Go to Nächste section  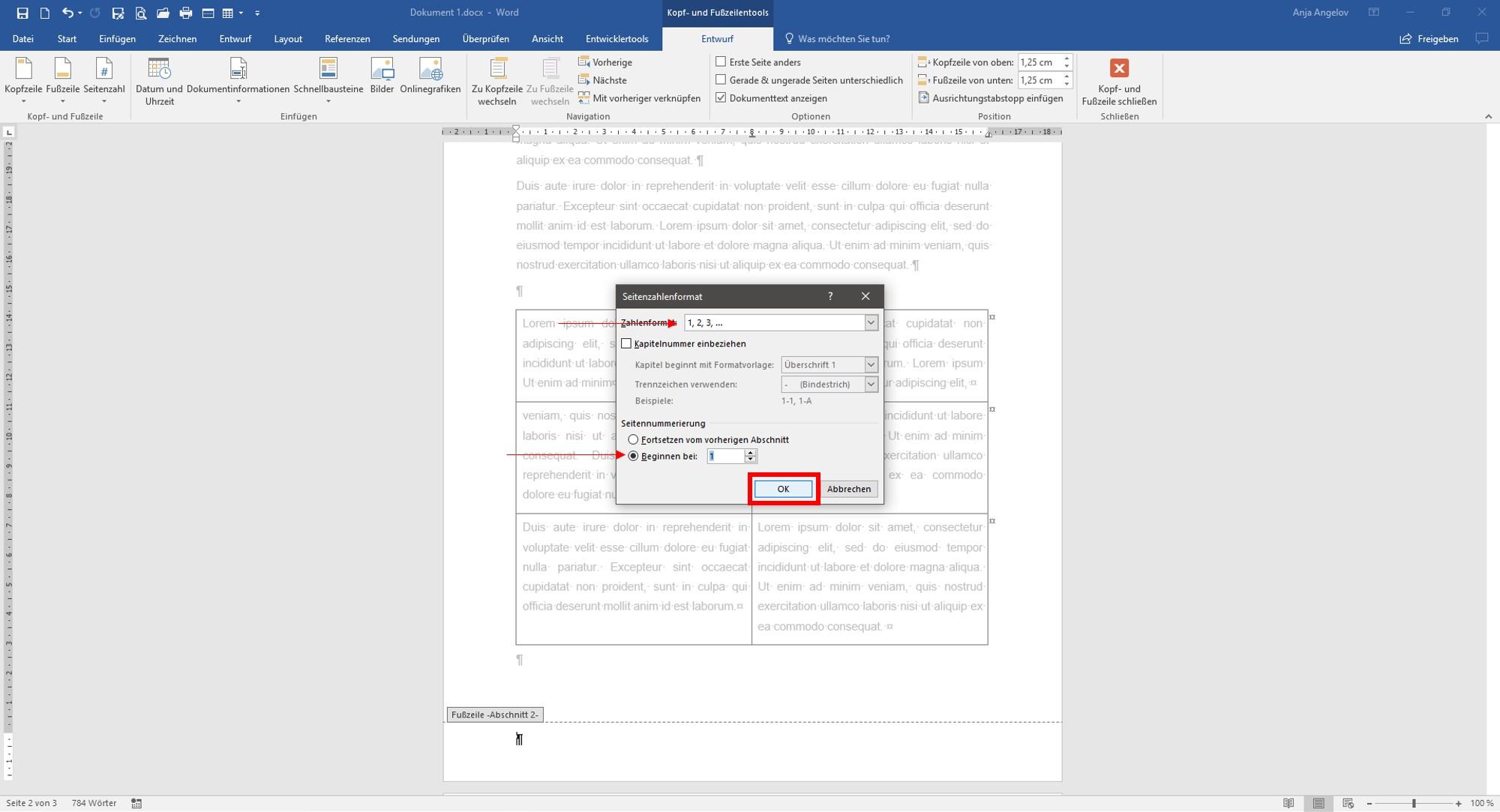pyautogui.click(x=602, y=80)
